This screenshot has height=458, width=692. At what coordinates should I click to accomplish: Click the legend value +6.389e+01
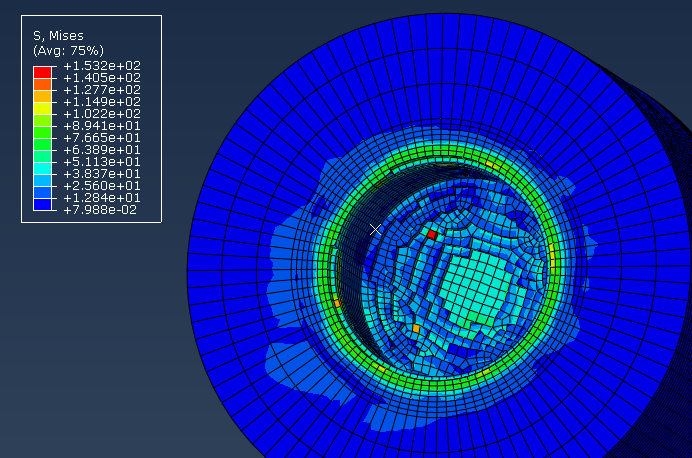102,150
